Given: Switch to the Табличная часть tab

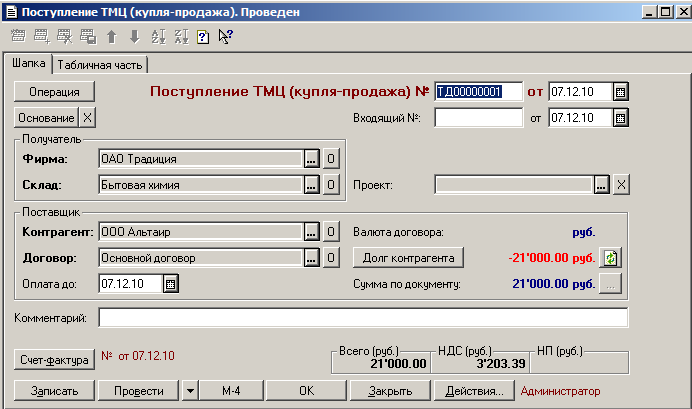Looking at the screenshot, I should pos(100,65).
